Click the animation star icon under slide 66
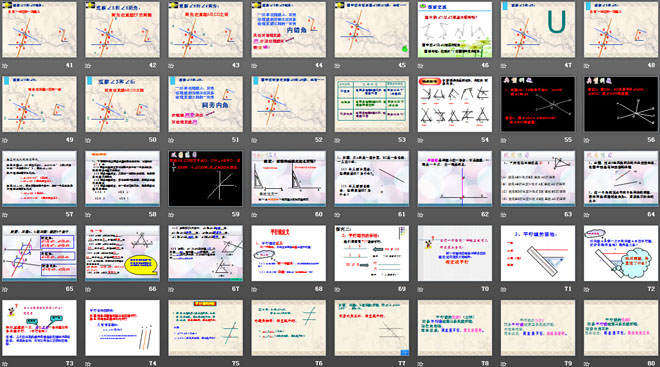This screenshot has width=660, height=367. pyautogui.click(x=88, y=290)
